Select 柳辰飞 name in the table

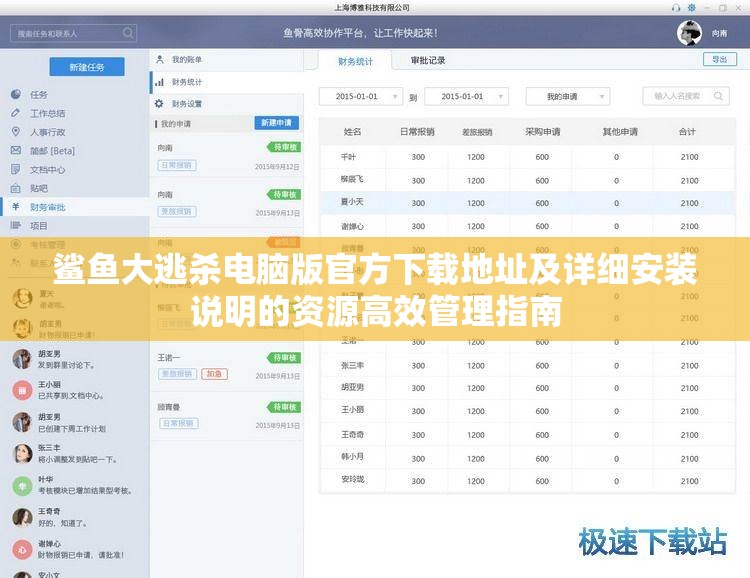(352, 179)
